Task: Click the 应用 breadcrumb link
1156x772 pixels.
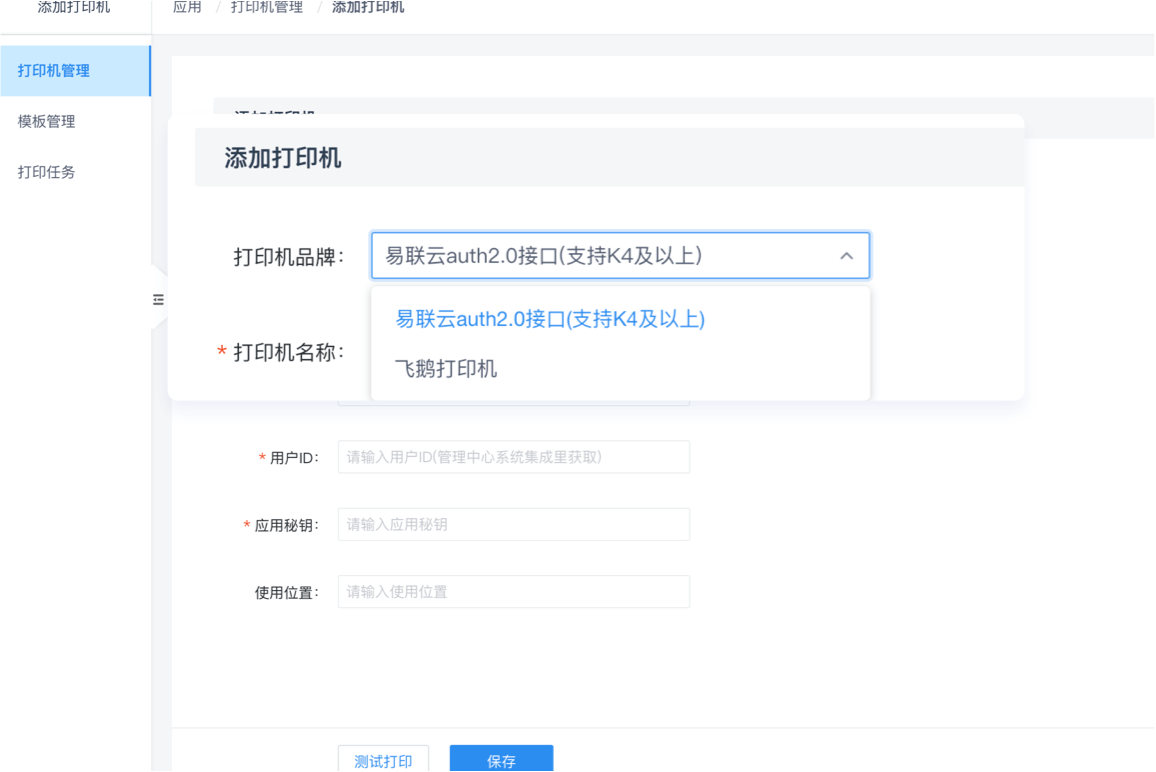Action: (187, 8)
